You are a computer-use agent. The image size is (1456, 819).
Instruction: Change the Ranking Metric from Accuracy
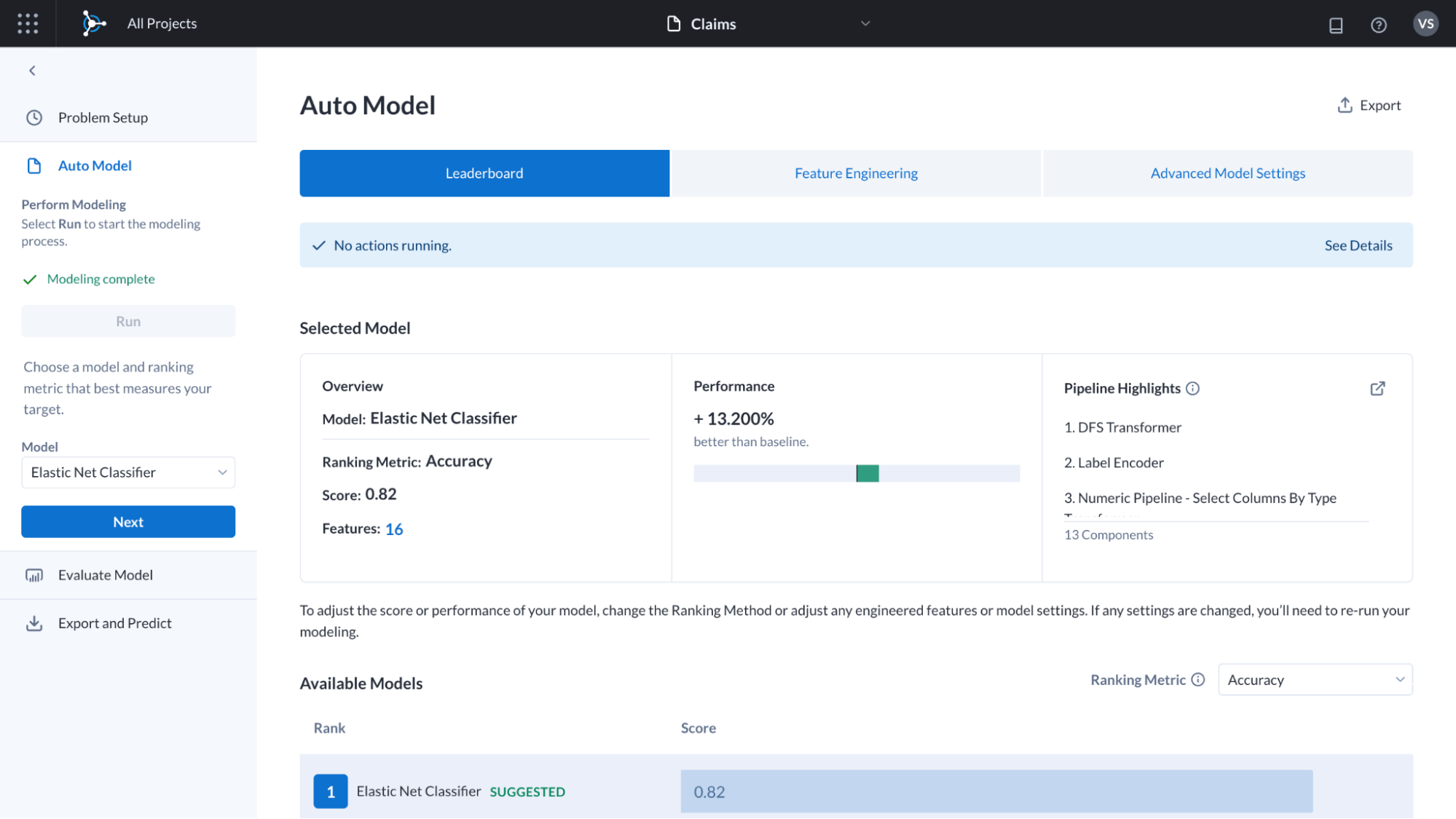[1314, 679]
